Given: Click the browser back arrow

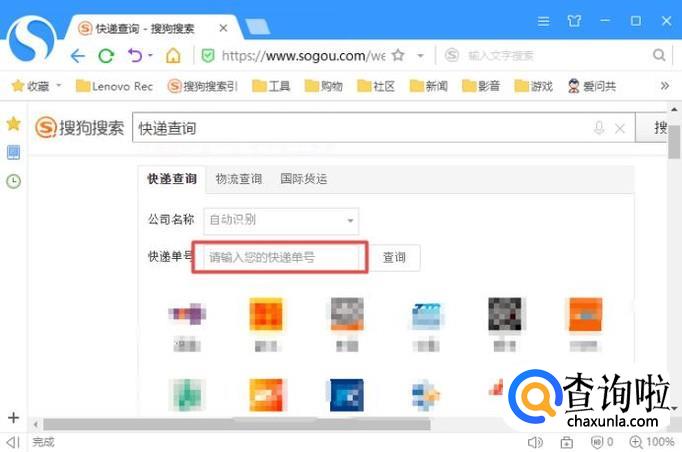Looking at the screenshot, I should point(77,56).
